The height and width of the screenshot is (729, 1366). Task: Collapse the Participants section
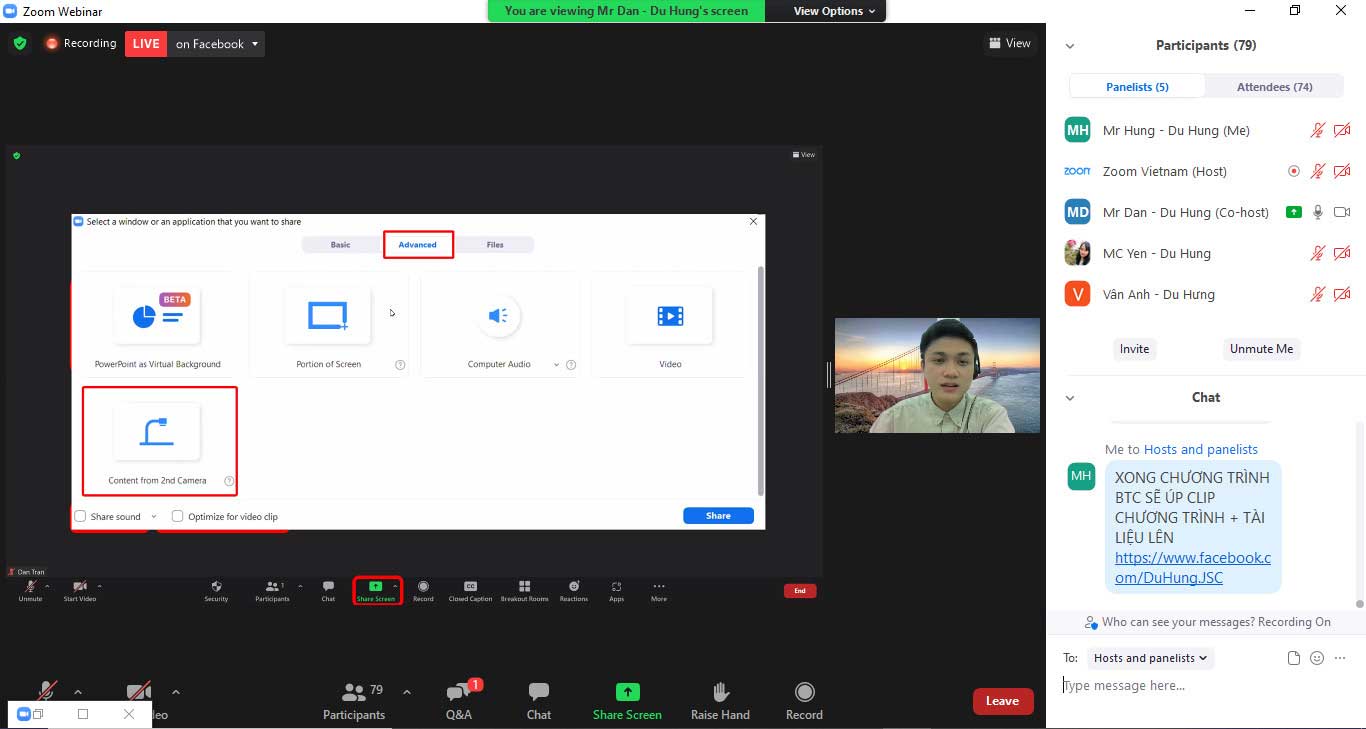(x=1070, y=45)
